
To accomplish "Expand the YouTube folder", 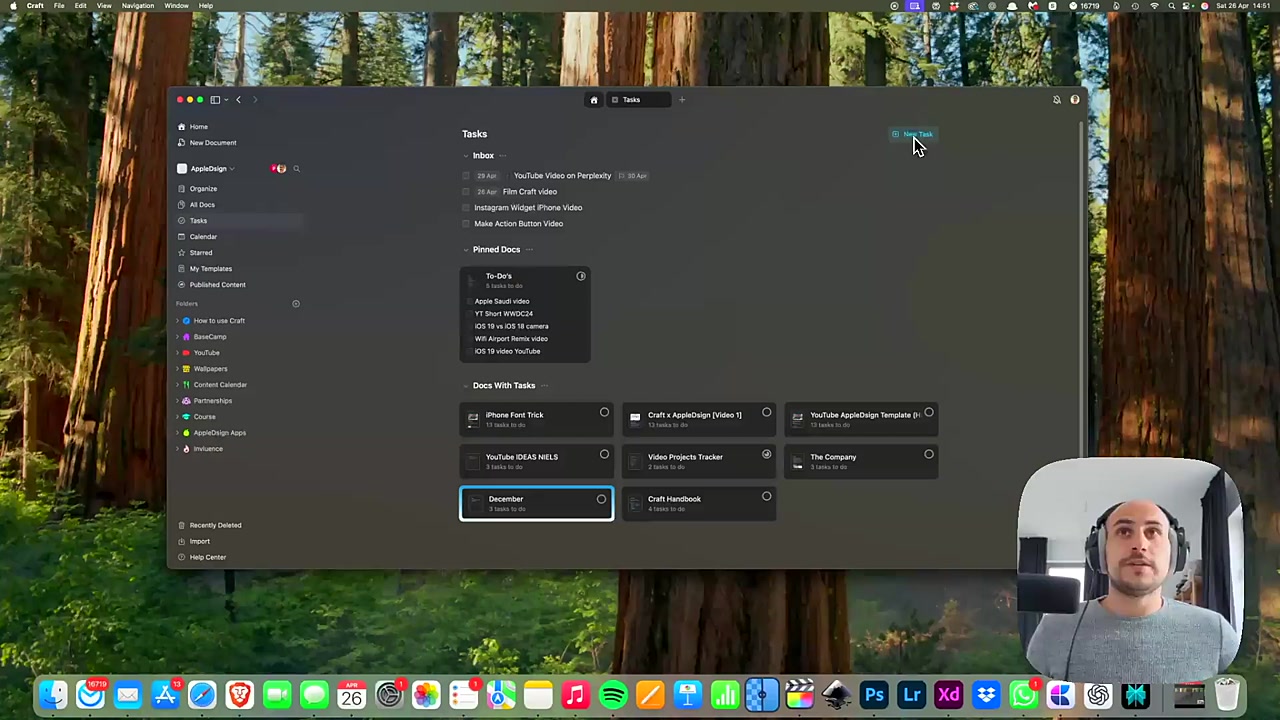I will click(178, 353).
